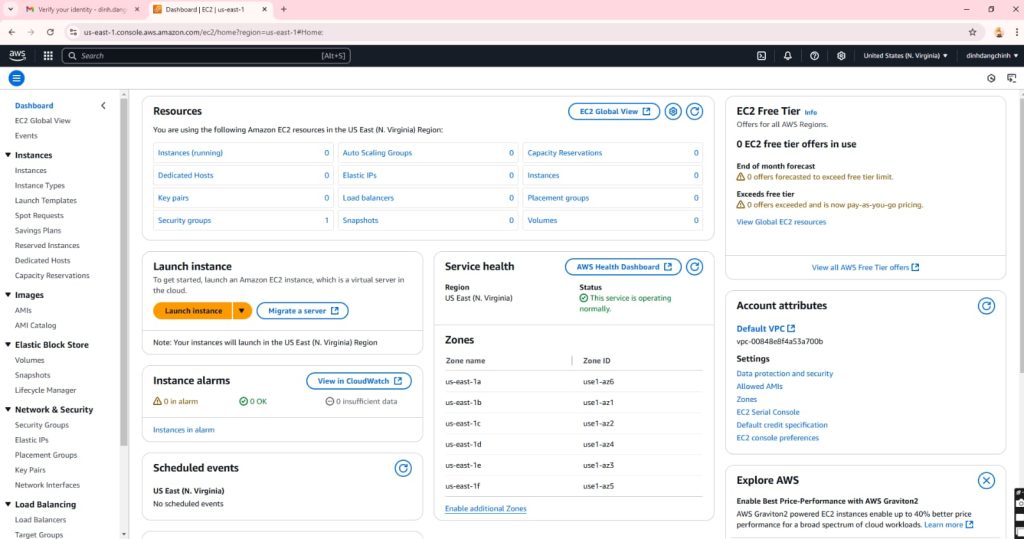Open the browser profile avatar
Image resolution: width=1024 pixels, height=539 pixels.
click(x=999, y=32)
